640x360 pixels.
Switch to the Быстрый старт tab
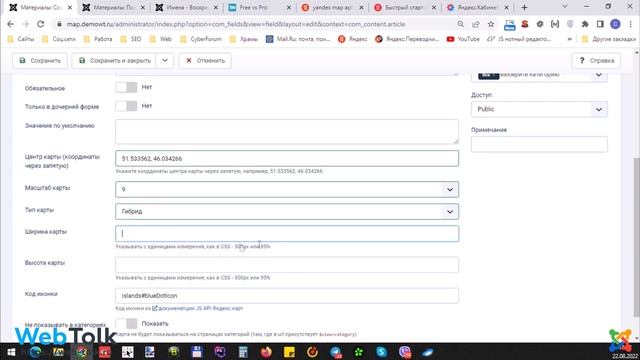pyautogui.click(x=405, y=7)
